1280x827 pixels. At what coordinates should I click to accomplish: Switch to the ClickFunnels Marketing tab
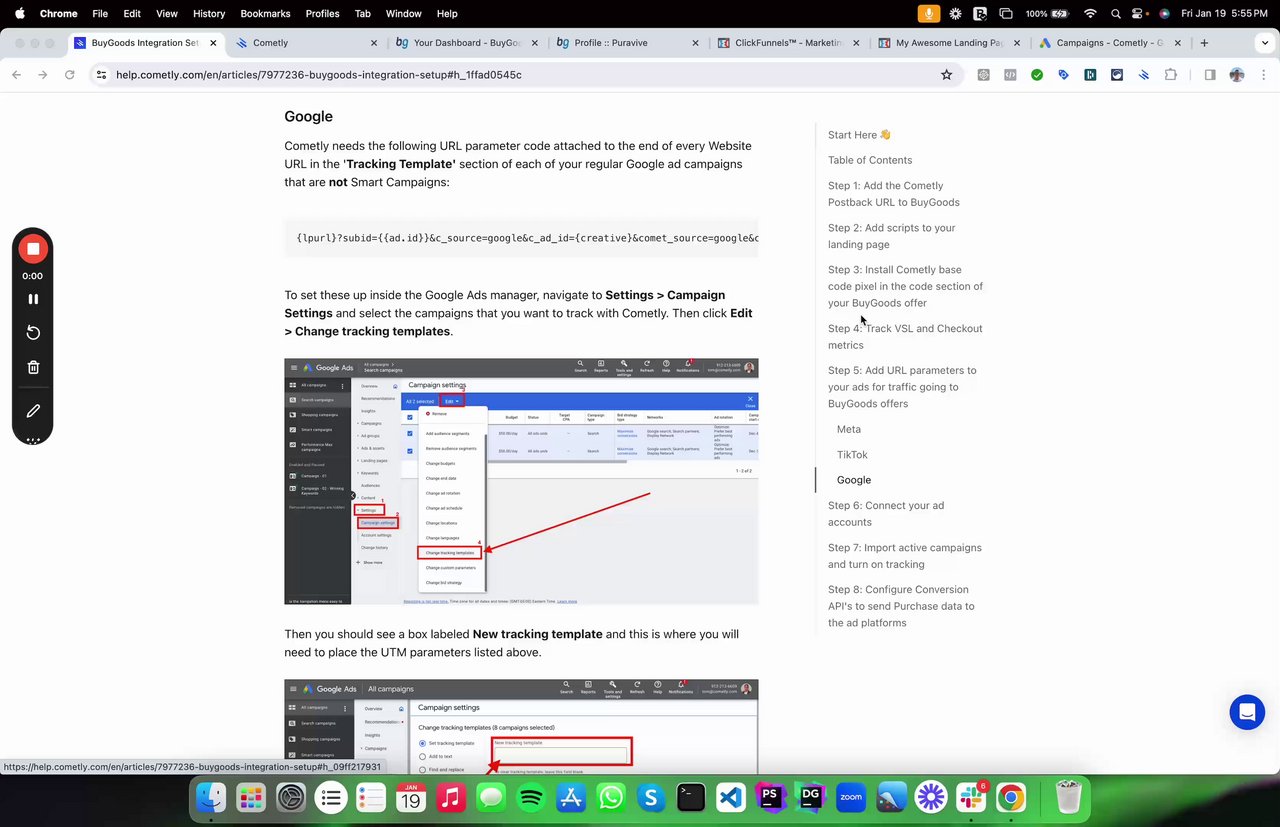[789, 43]
